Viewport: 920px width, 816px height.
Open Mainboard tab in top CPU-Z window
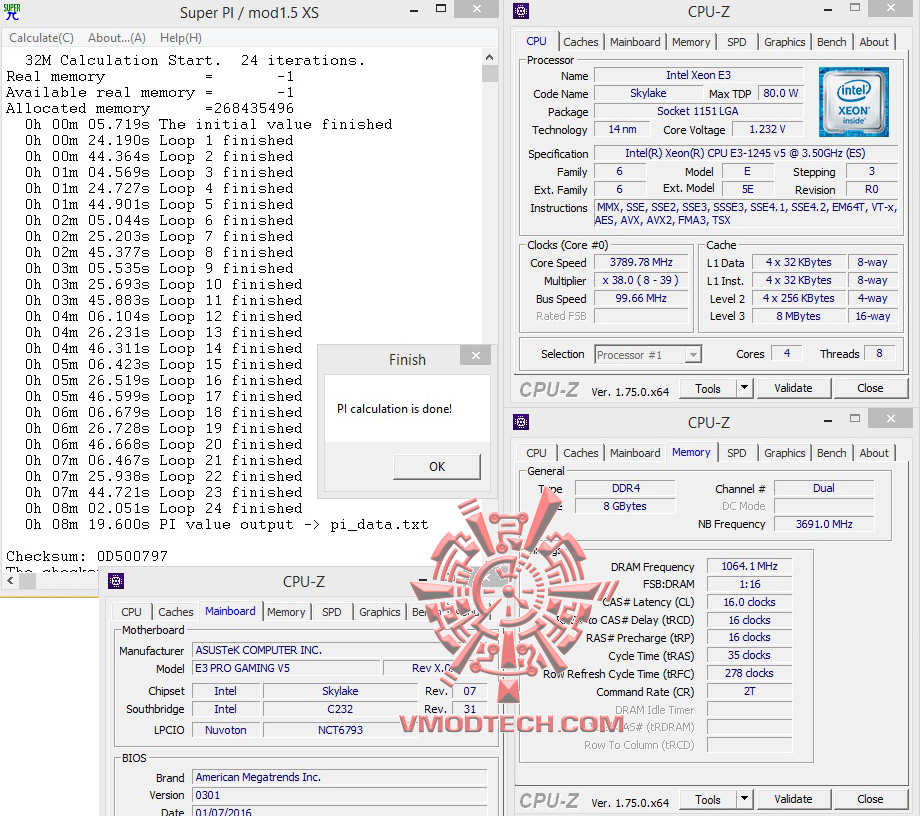[635, 42]
